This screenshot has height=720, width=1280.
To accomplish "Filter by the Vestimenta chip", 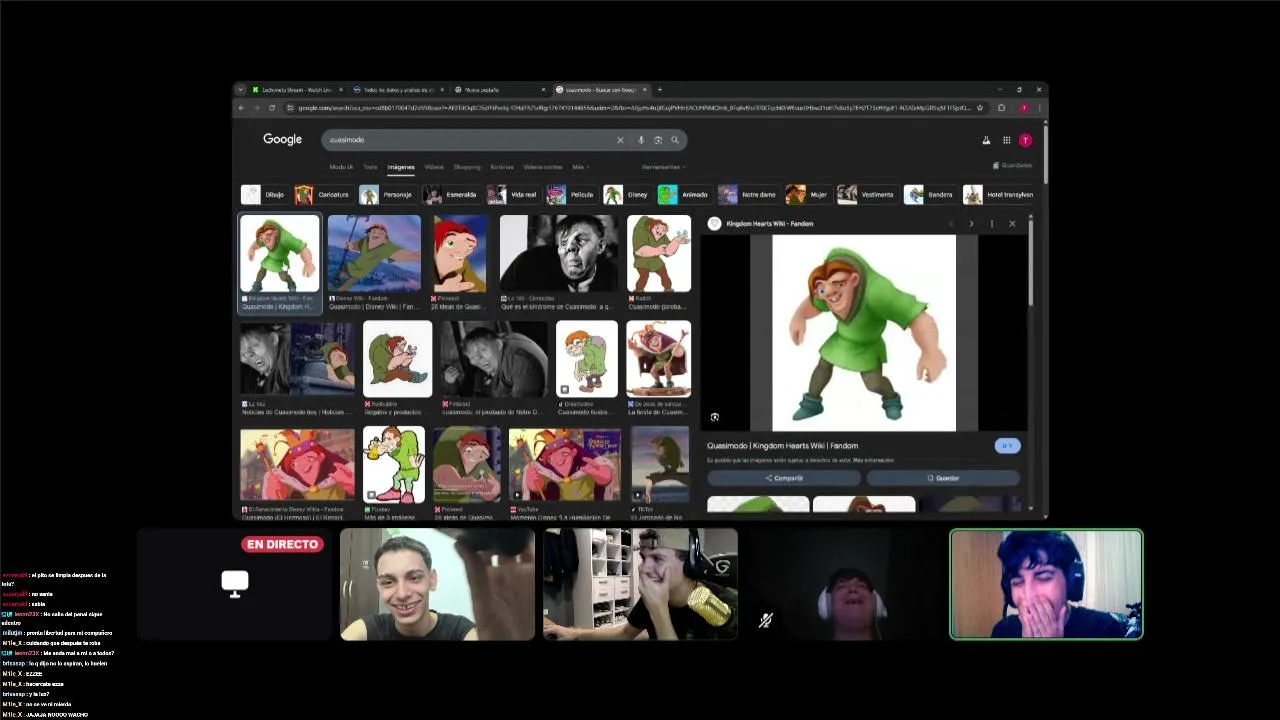I will pyautogui.click(x=867, y=195).
